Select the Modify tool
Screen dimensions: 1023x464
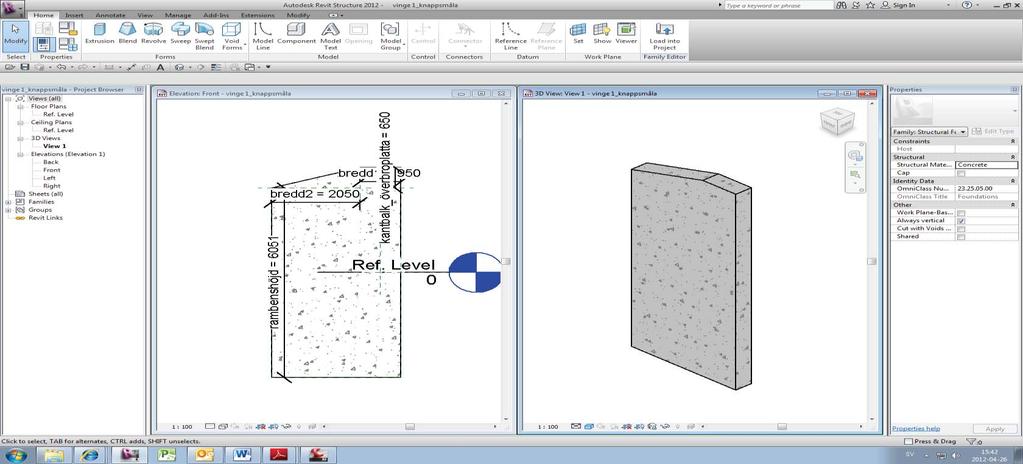click(x=15, y=36)
